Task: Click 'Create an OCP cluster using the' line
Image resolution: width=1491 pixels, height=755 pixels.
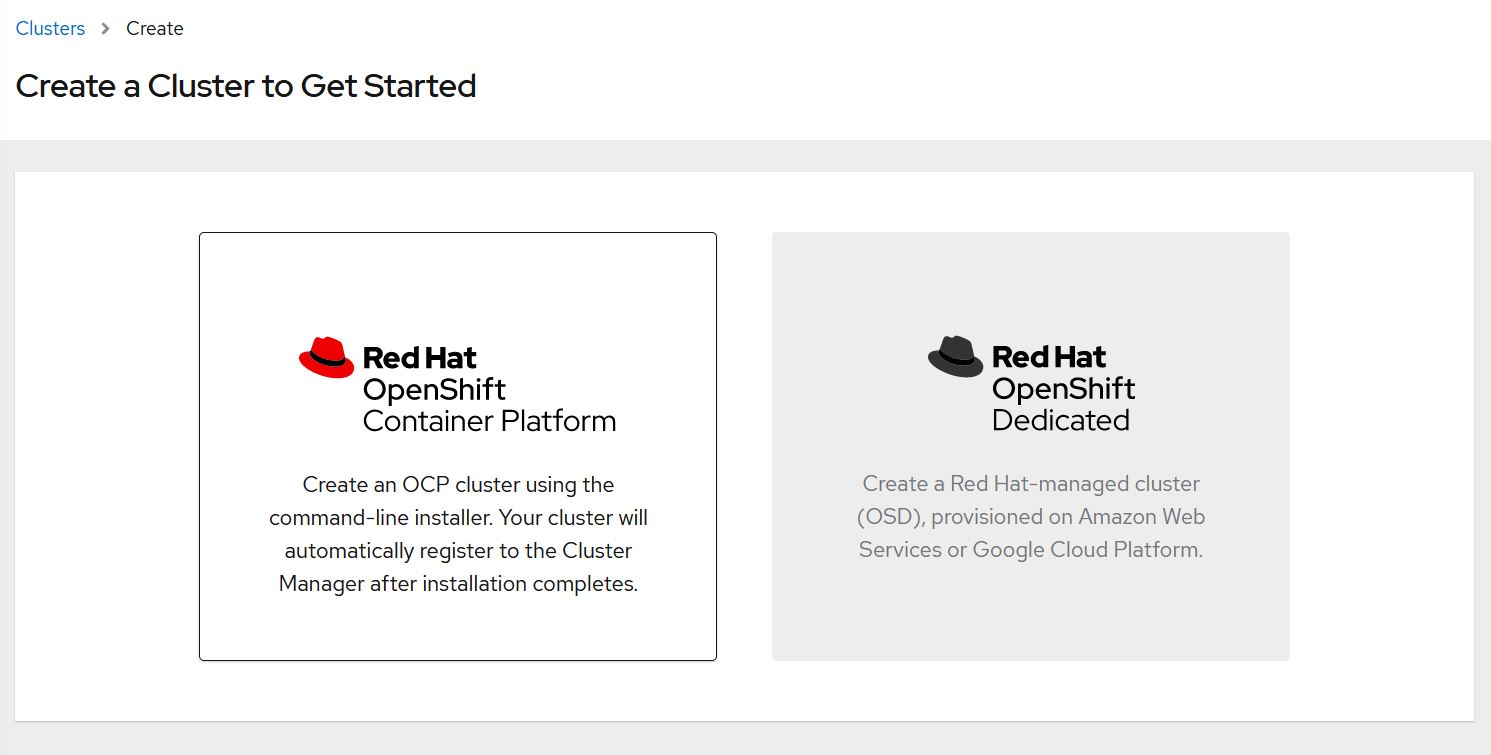Action: click(x=458, y=485)
